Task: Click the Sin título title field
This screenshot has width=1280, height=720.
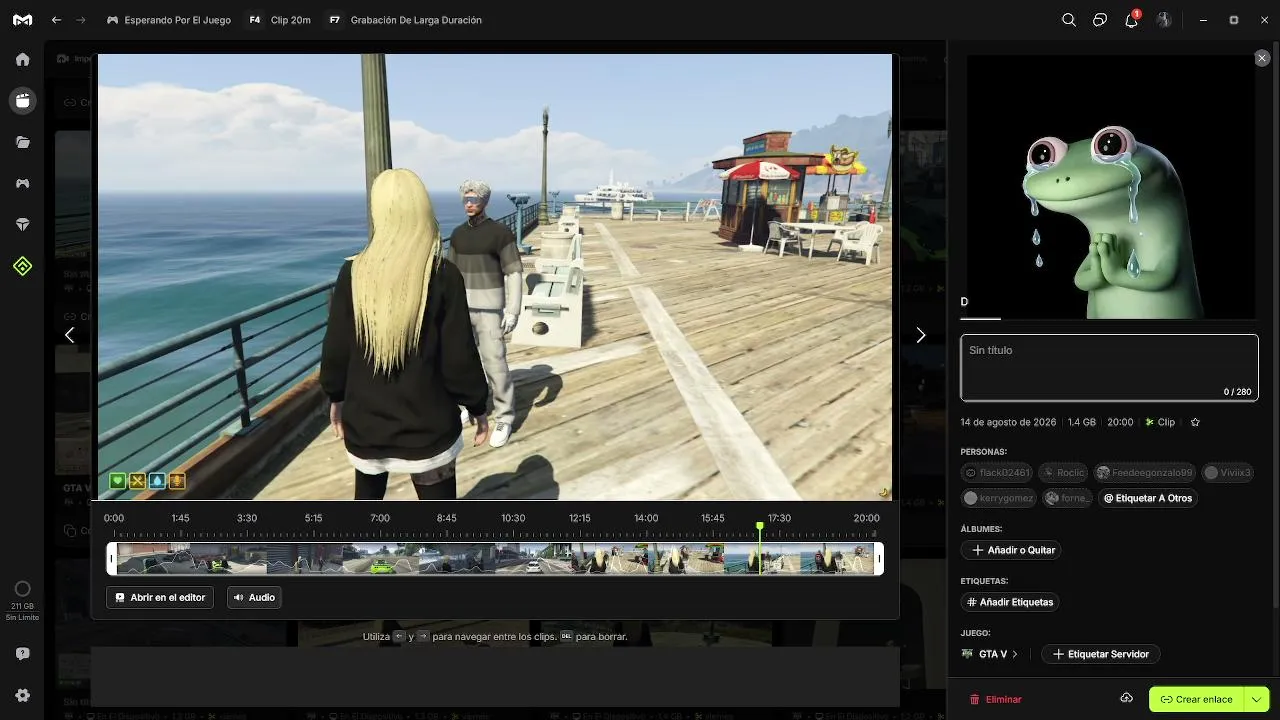Action: [x=1109, y=368]
